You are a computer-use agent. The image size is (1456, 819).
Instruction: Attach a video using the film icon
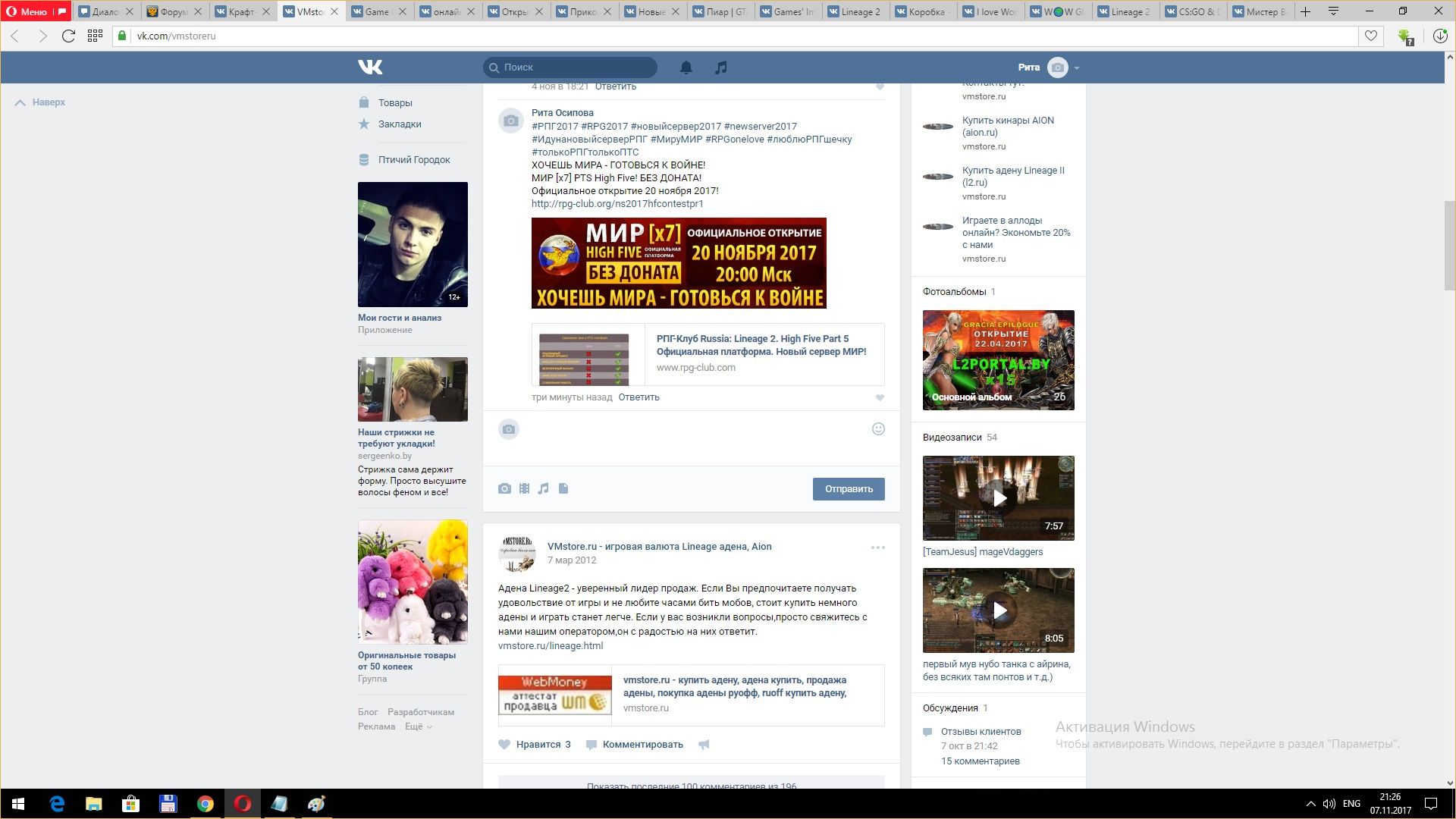point(524,489)
